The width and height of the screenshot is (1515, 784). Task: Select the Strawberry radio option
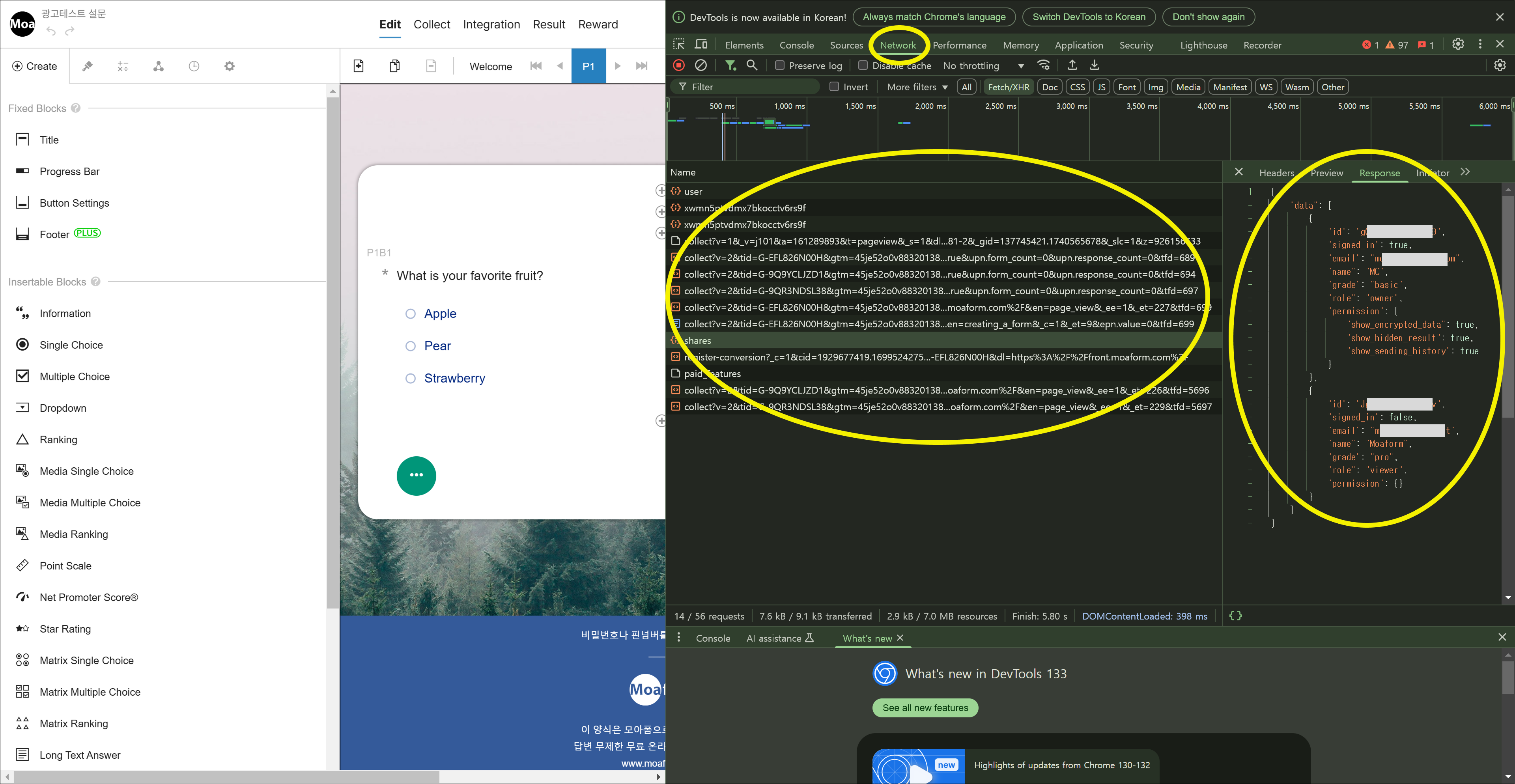tap(411, 378)
